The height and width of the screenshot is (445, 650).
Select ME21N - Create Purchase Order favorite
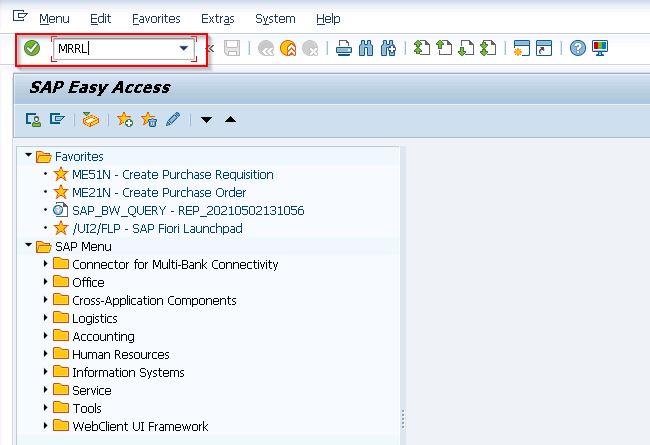pyautogui.click(x=159, y=192)
